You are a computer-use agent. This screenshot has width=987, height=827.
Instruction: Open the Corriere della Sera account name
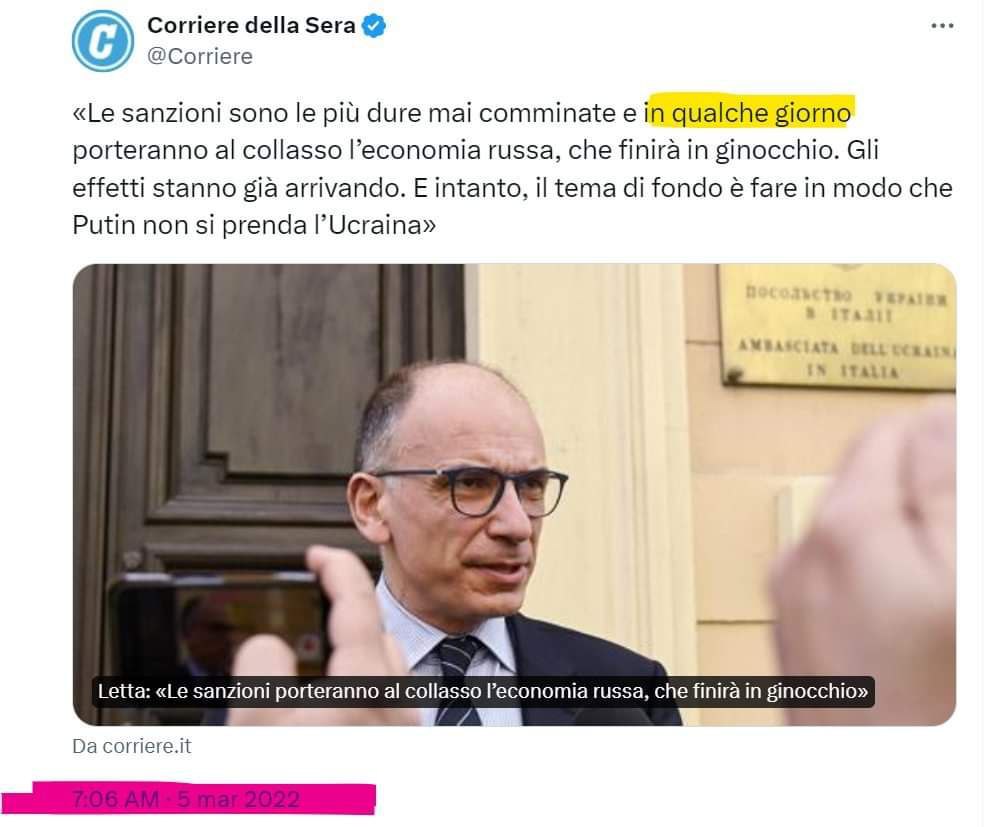(251, 26)
